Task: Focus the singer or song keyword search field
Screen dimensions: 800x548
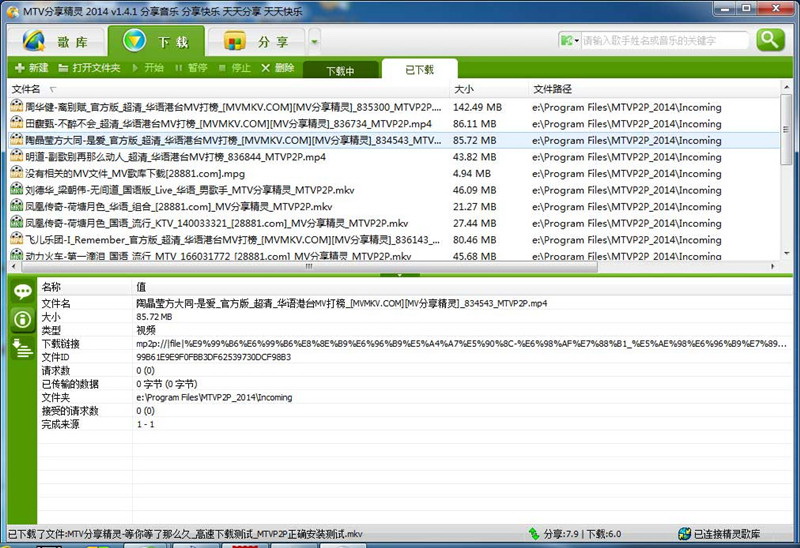Action: click(664, 40)
